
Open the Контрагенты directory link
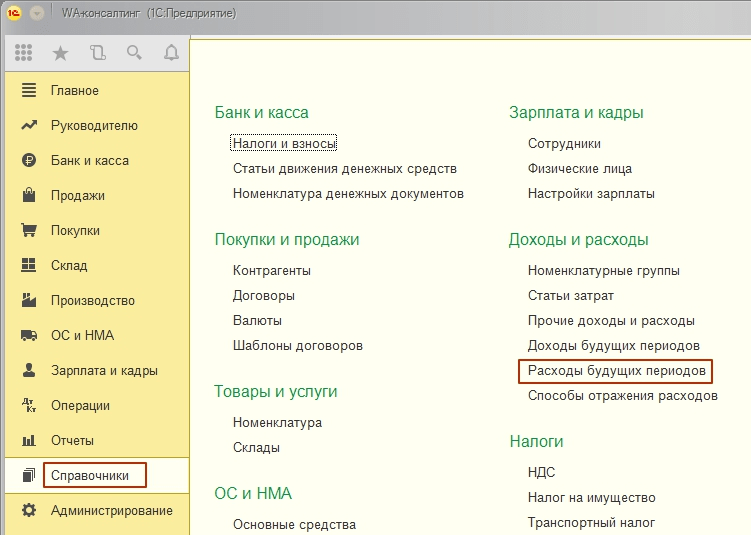(x=272, y=270)
